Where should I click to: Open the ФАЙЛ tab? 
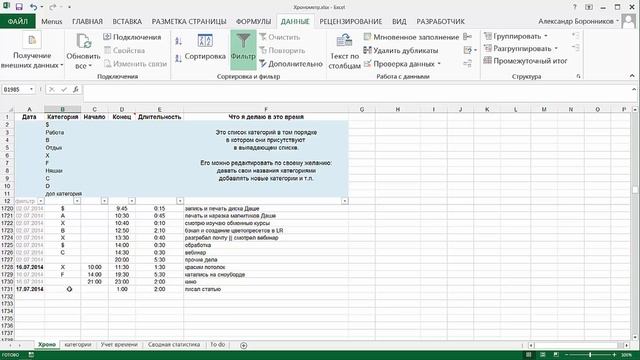(18, 21)
